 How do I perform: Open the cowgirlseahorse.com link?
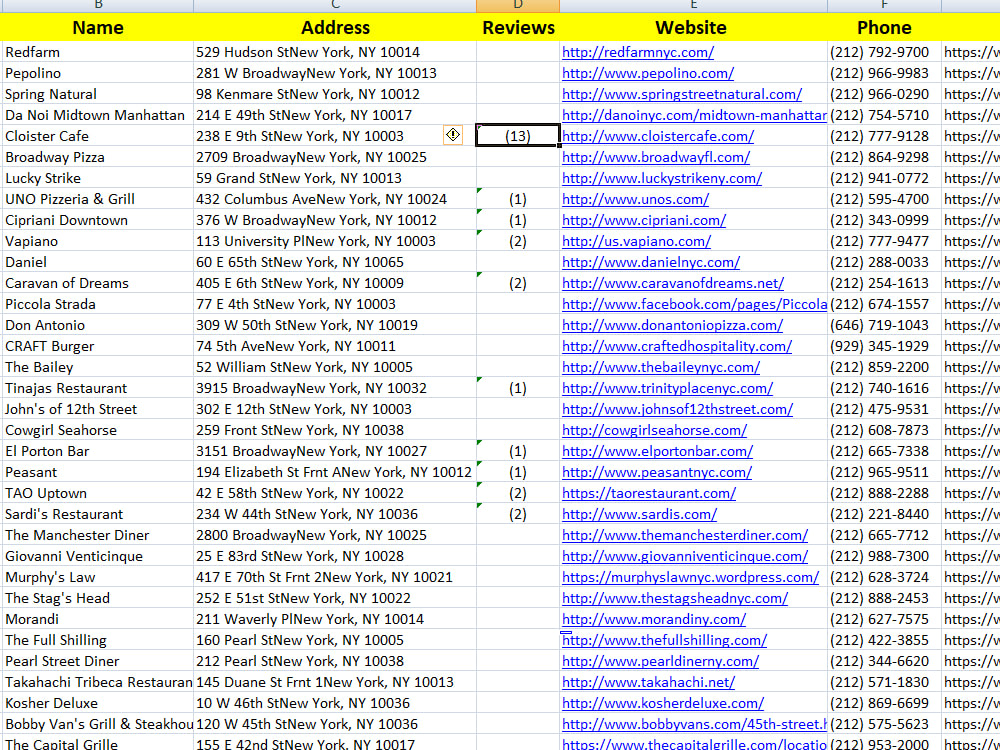pyautogui.click(x=654, y=431)
